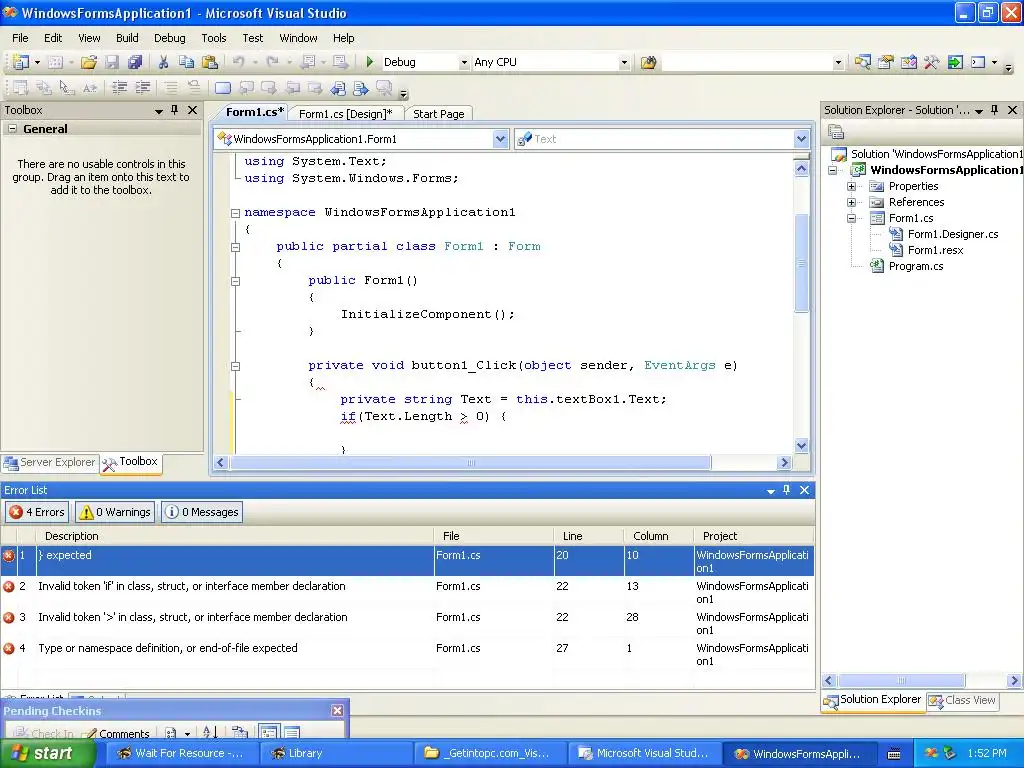This screenshot has height=768, width=1024.
Task: Pin the Solution Explorer auto-hide icon
Action: click(x=995, y=110)
